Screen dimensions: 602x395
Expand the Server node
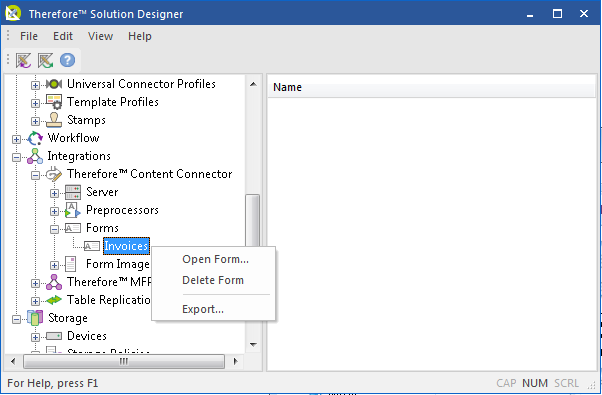pos(54,193)
